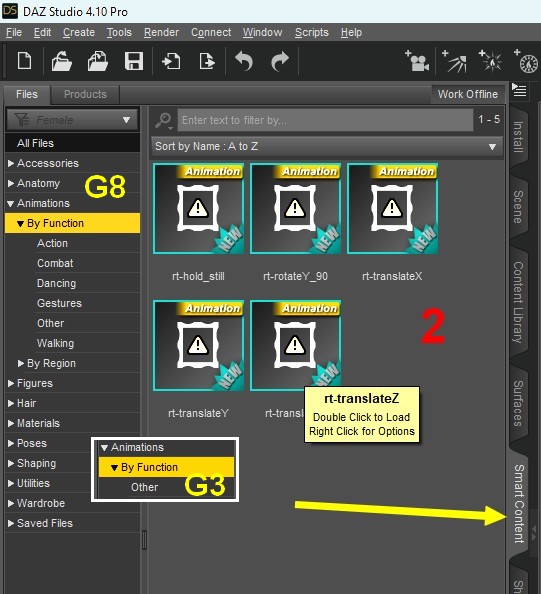
Task: Select All Files in category list
Action: [72, 143]
